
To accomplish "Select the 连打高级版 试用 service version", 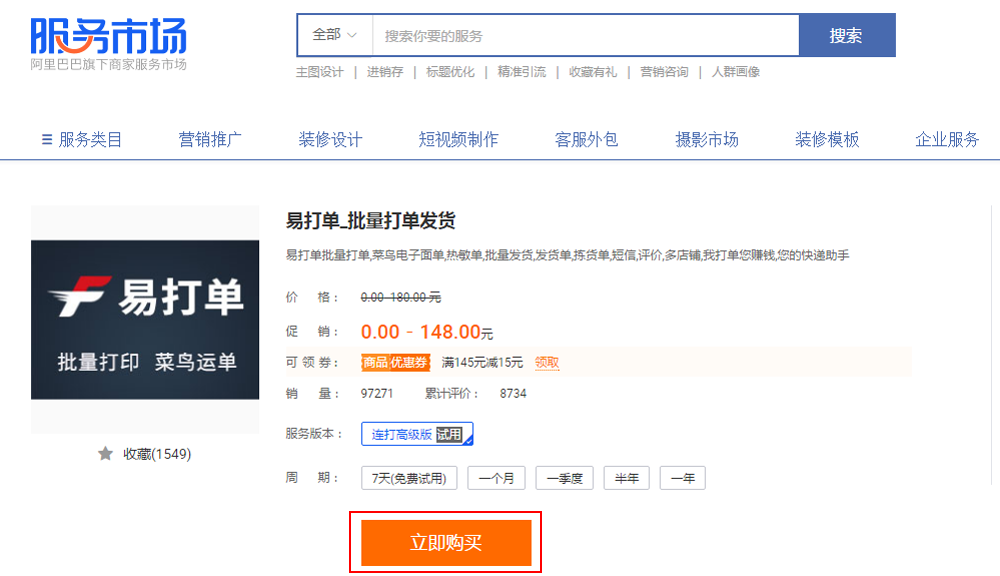I will [417, 434].
